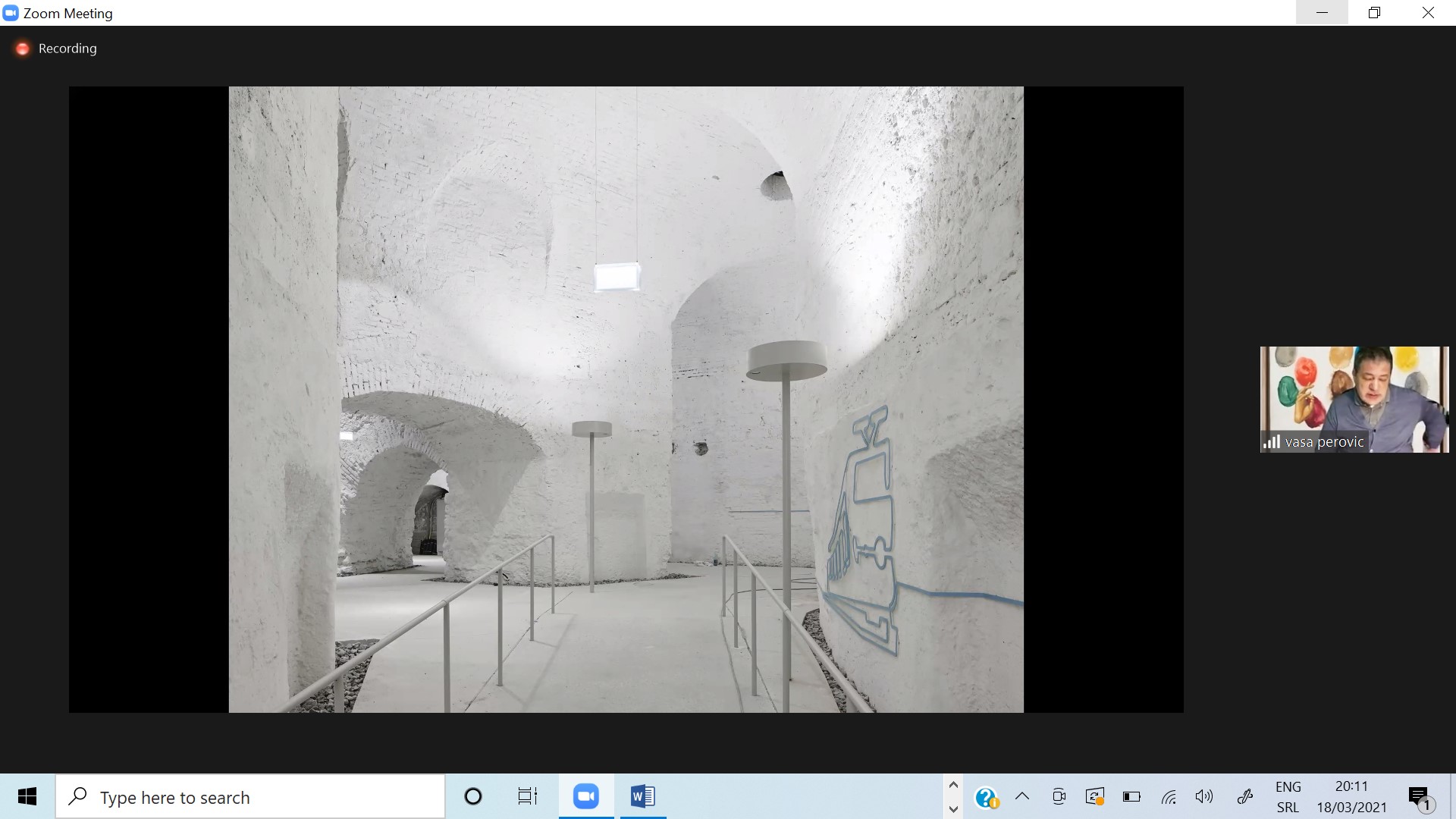Click the "Zoom Meeting" window title text
The height and width of the screenshot is (819, 1456).
[x=68, y=14]
